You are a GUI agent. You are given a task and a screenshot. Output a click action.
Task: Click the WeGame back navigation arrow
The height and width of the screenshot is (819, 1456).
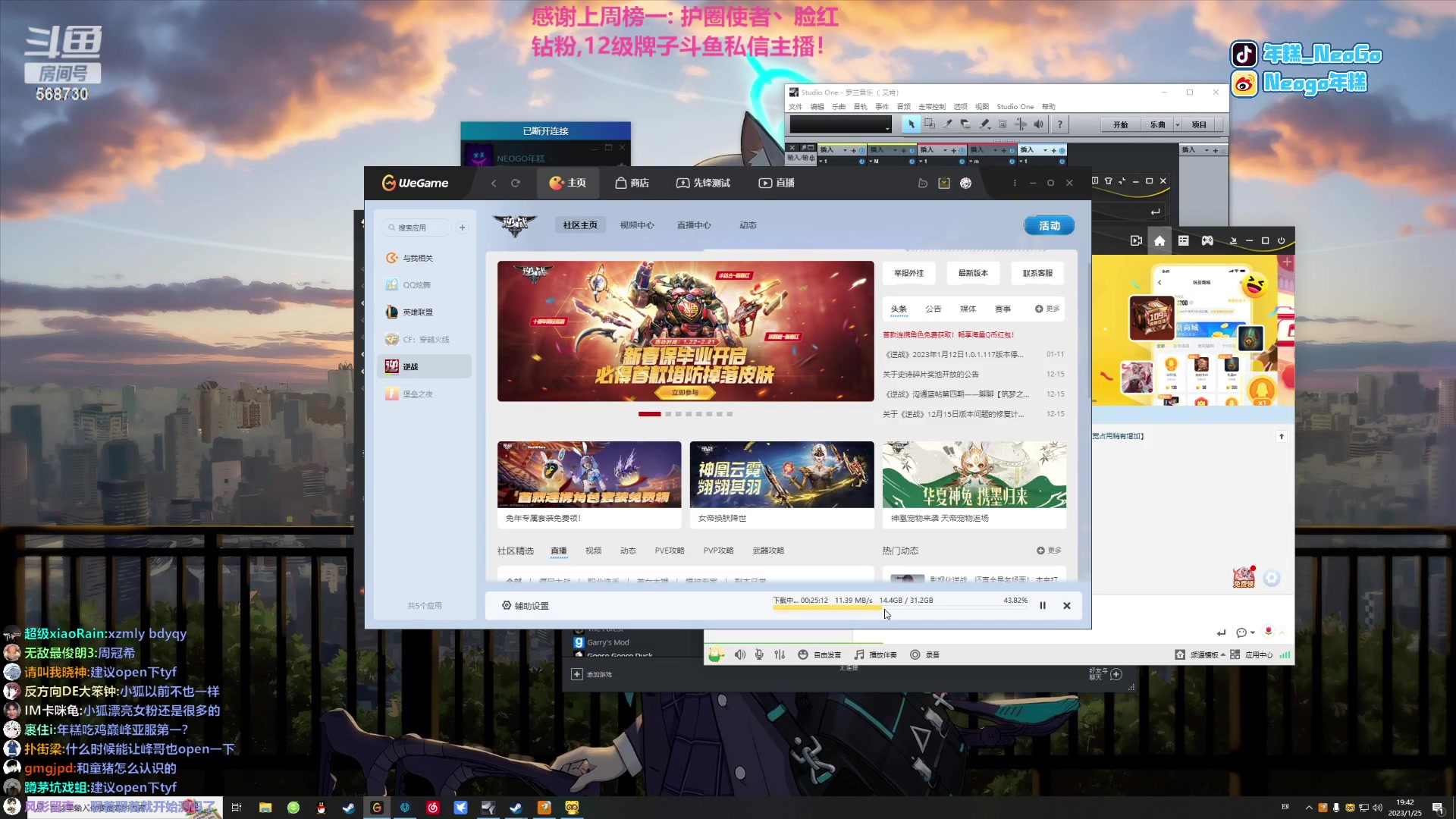coord(494,183)
